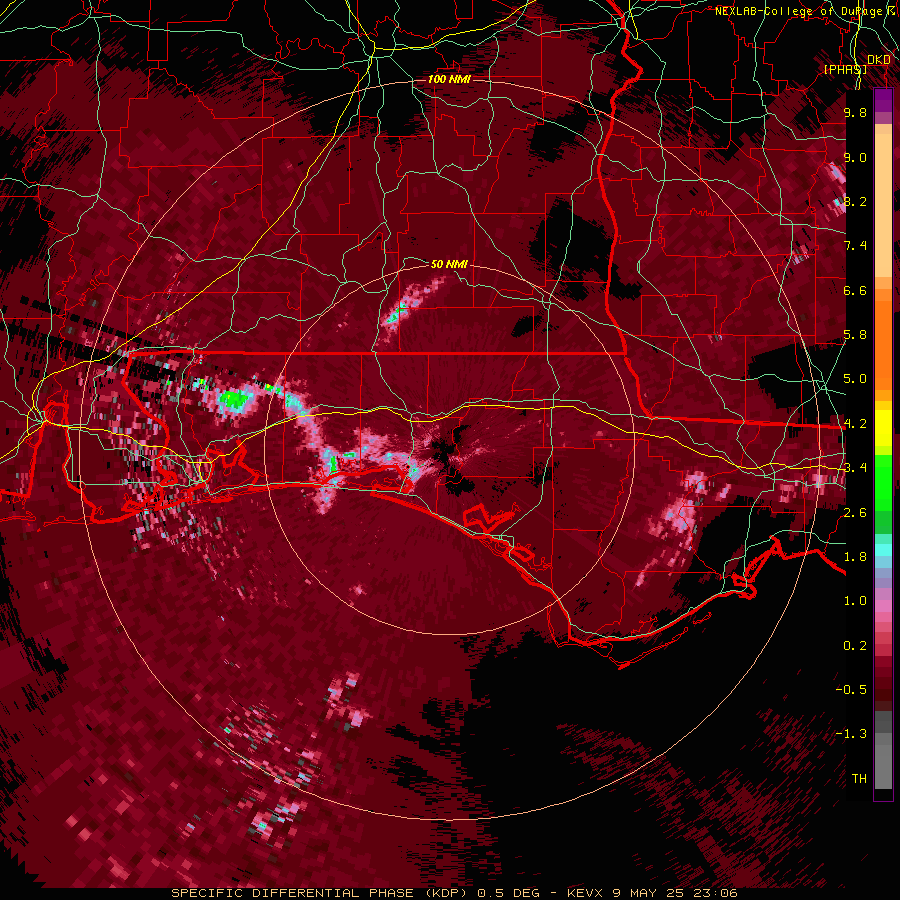900x900 pixels.
Task: Click the 4.2 value on color scale
Action: (855, 424)
